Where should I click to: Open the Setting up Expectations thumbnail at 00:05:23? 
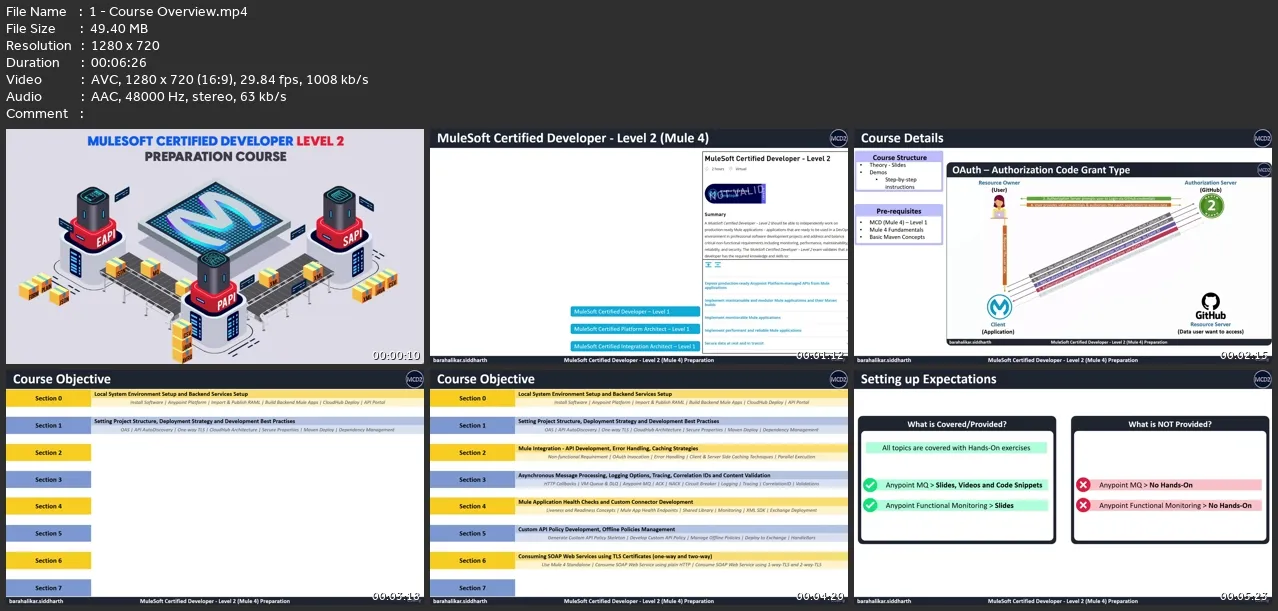[x=1063, y=488]
